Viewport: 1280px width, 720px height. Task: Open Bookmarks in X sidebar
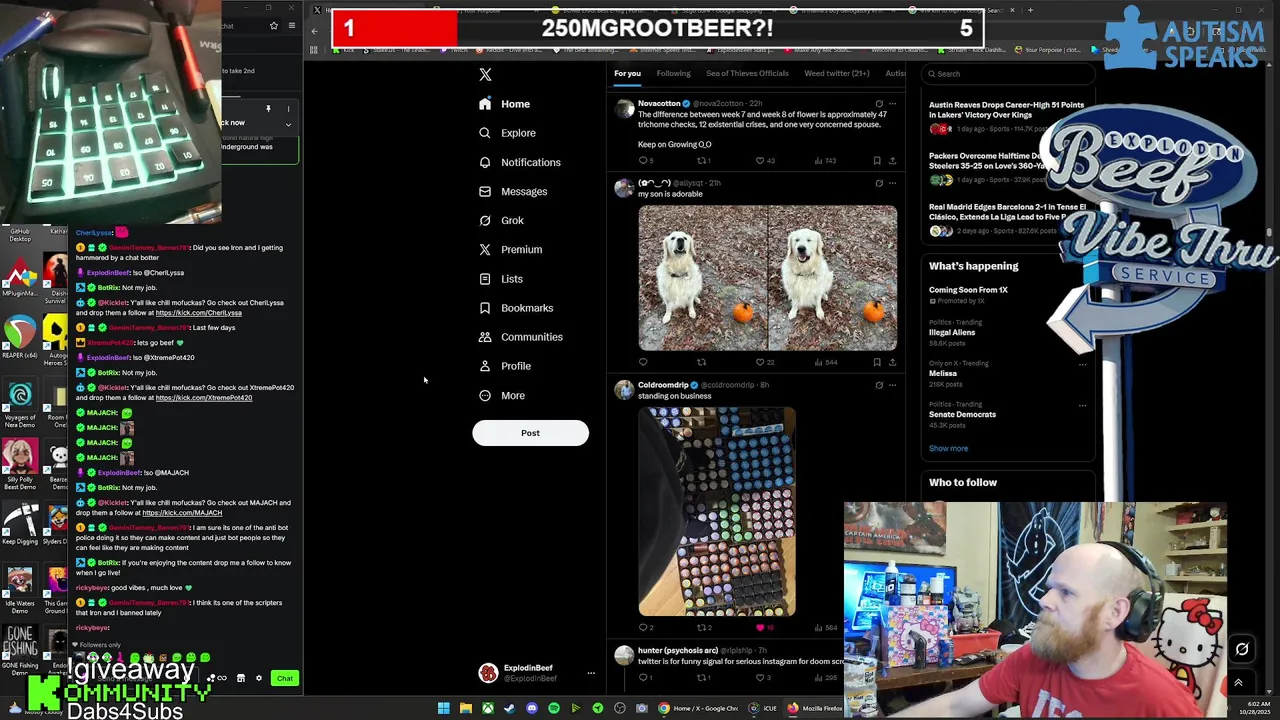pyautogui.click(x=515, y=308)
